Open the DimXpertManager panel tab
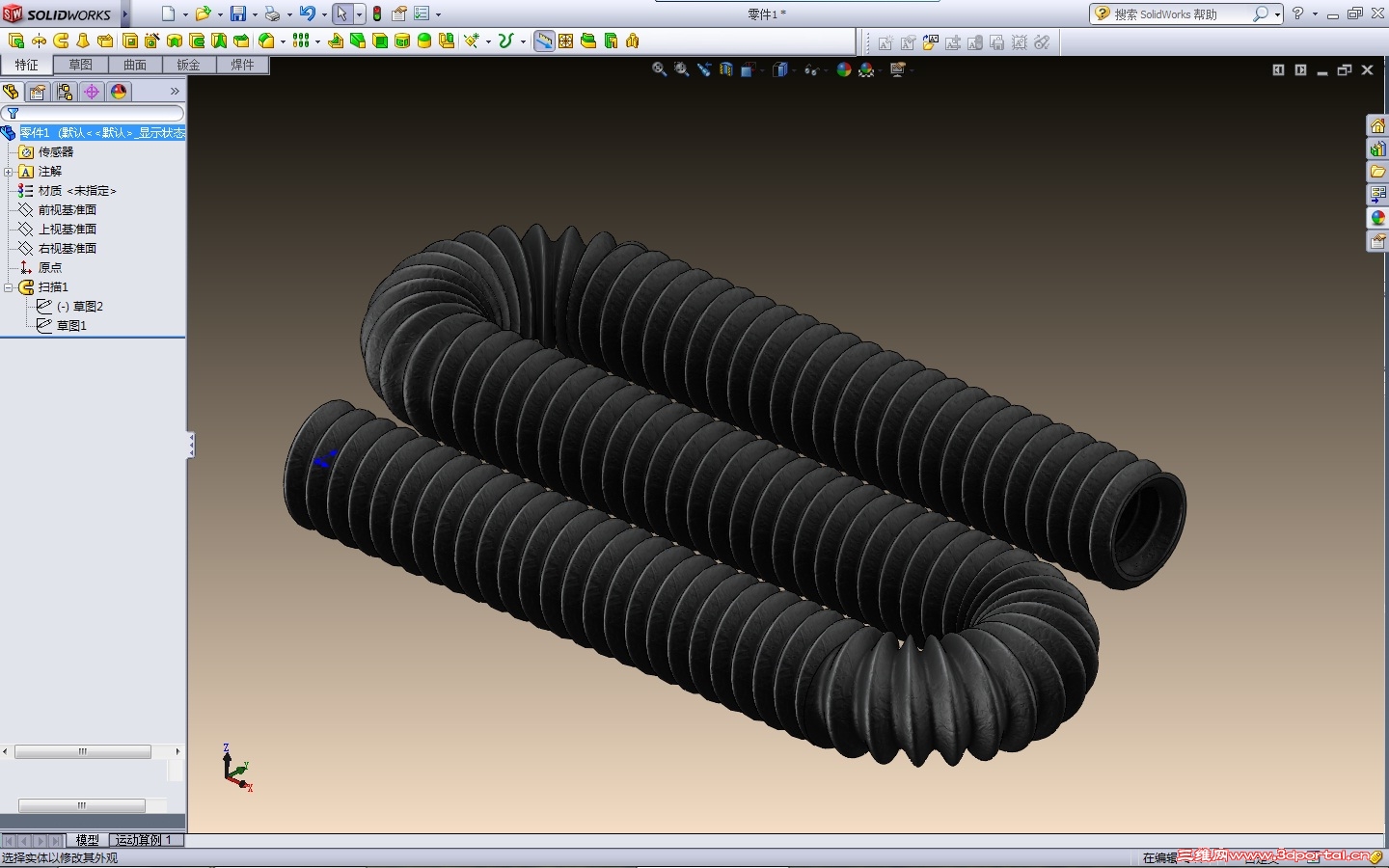This screenshot has width=1389, height=868. 92,92
